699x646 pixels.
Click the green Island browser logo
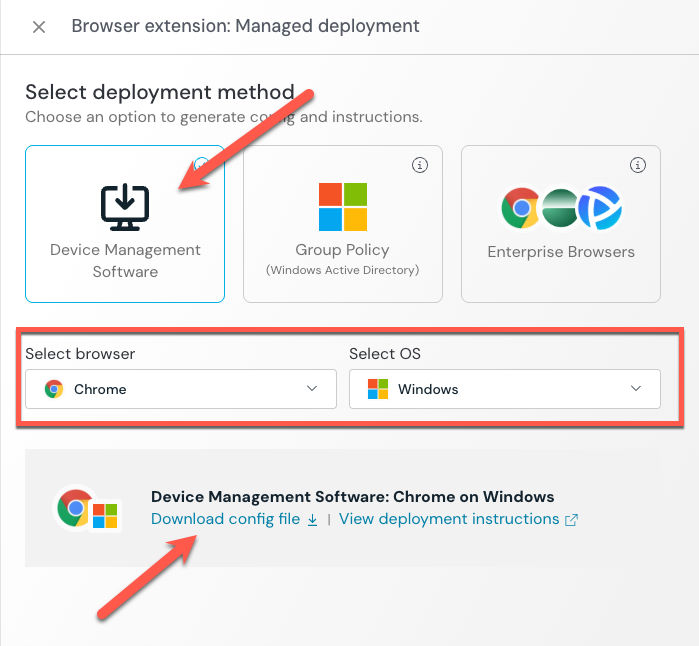[x=560, y=208]
